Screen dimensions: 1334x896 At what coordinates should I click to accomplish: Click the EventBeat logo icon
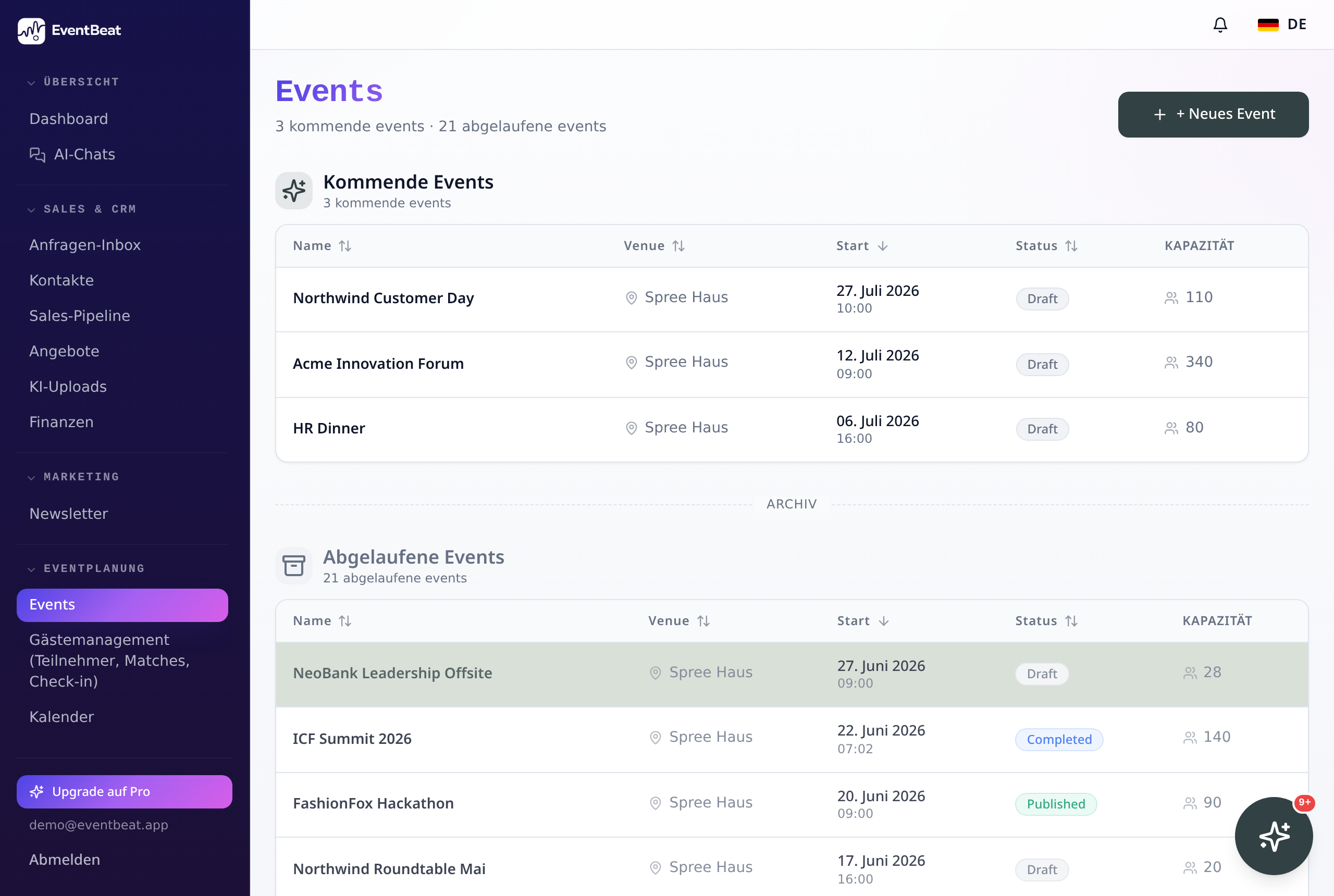[x=31, y=31]
